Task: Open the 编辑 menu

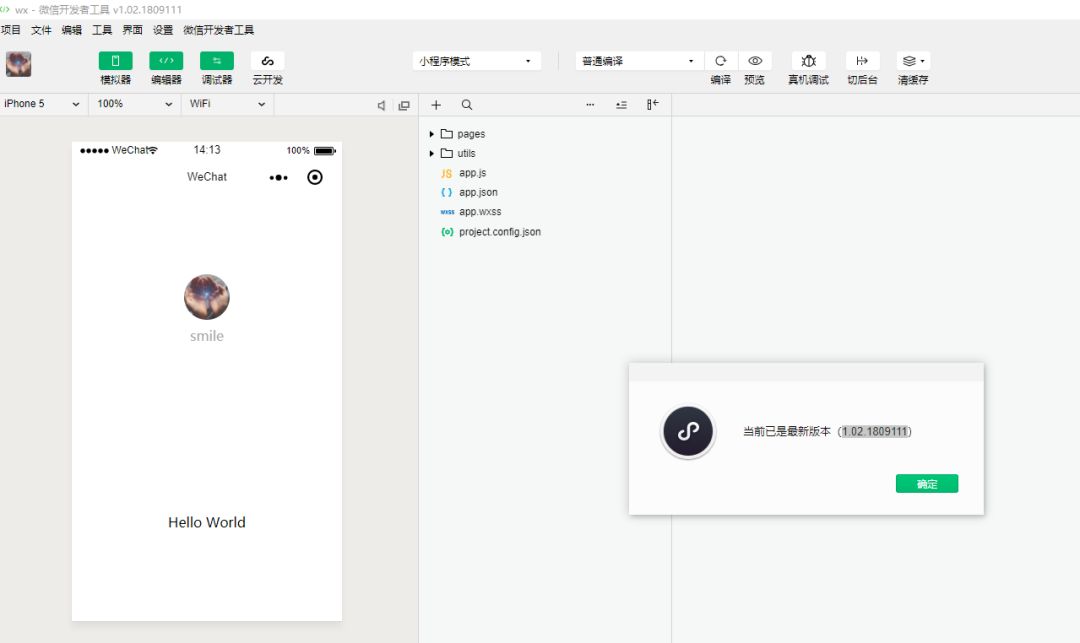Action: tap(72, 30)
